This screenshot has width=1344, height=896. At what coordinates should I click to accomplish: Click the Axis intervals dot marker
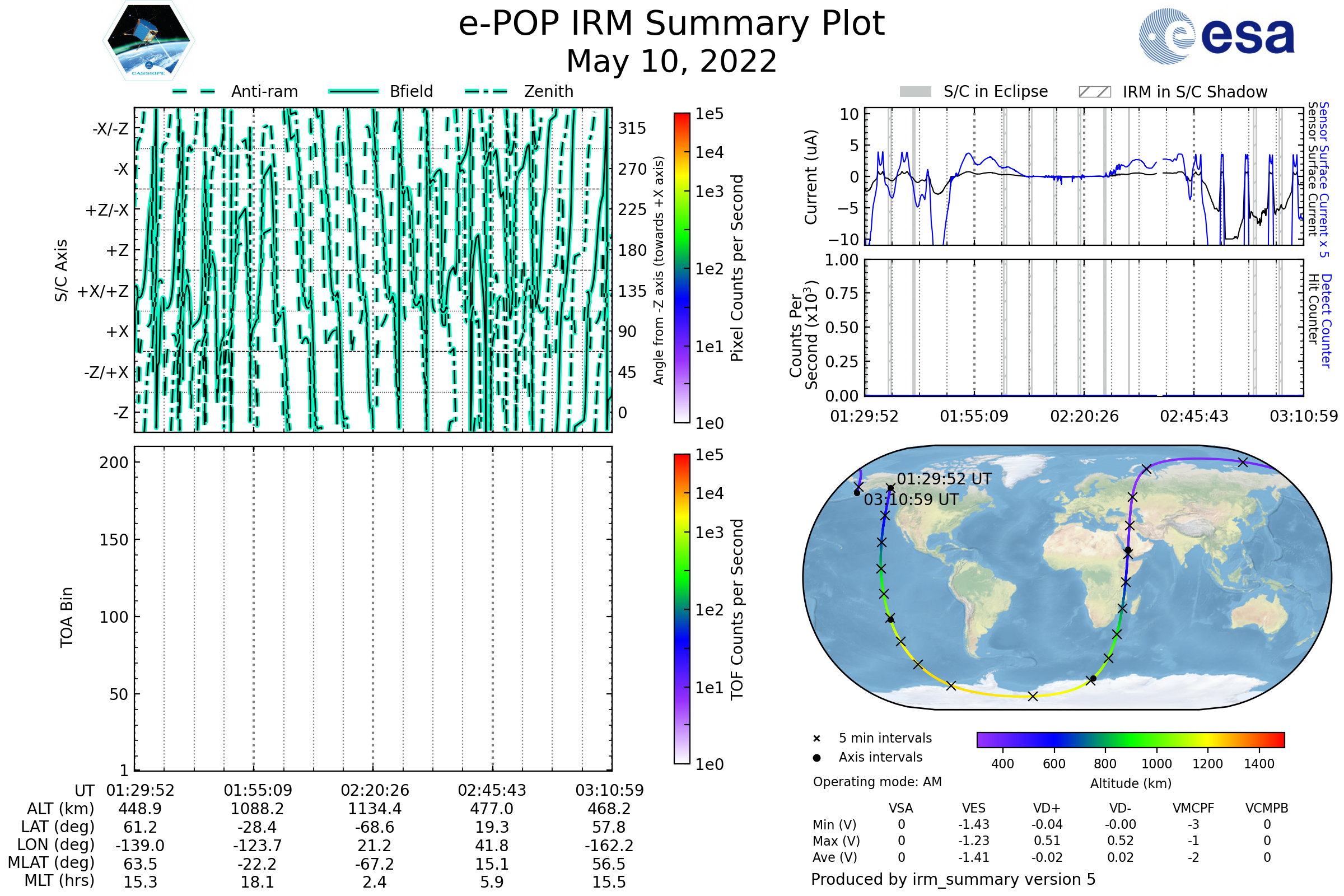[816, 758]
